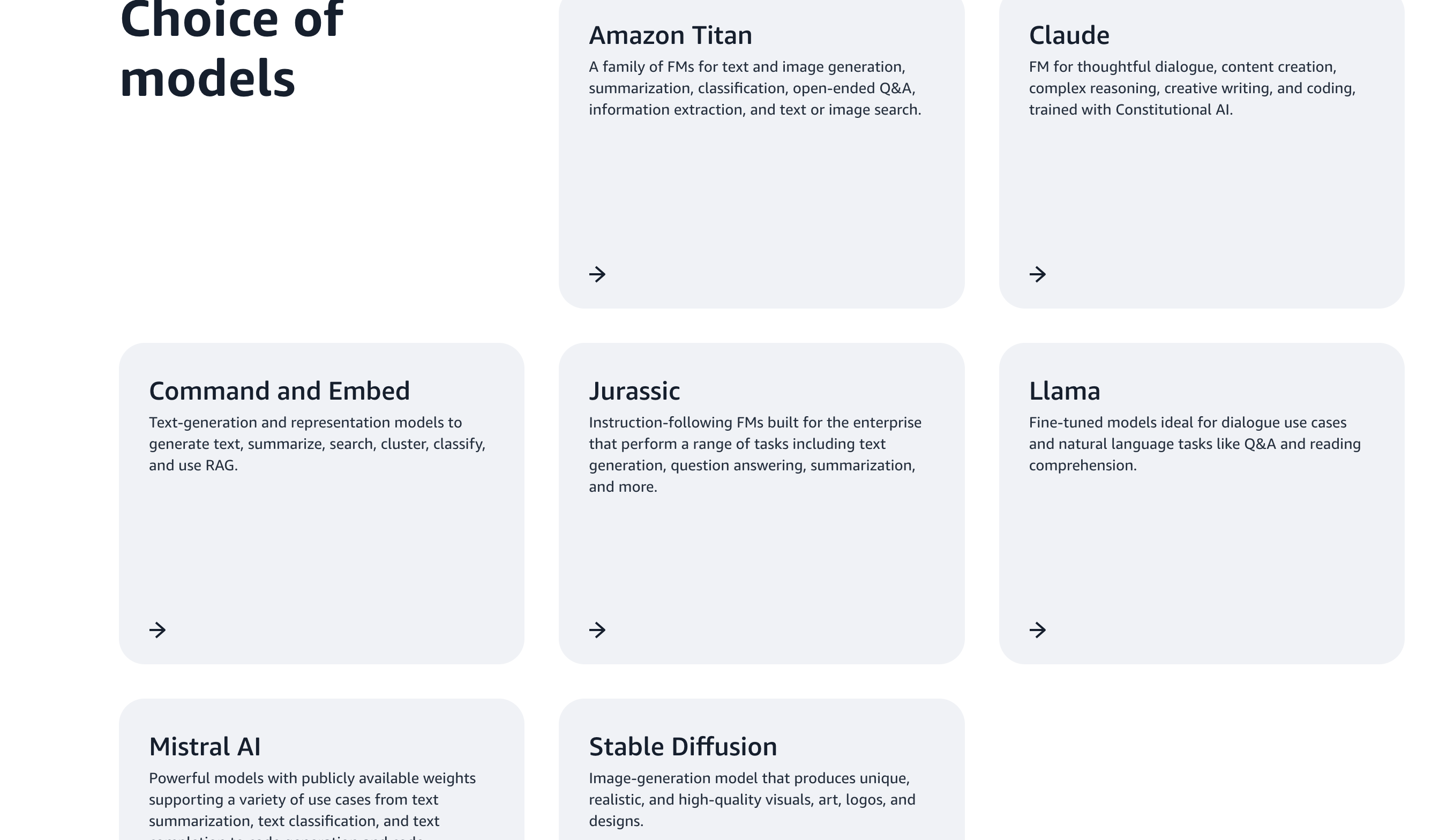Select the Claude model heading
Image resolution: width=1439 pixels, height=840 pixels.
[x=1069, y=35]
